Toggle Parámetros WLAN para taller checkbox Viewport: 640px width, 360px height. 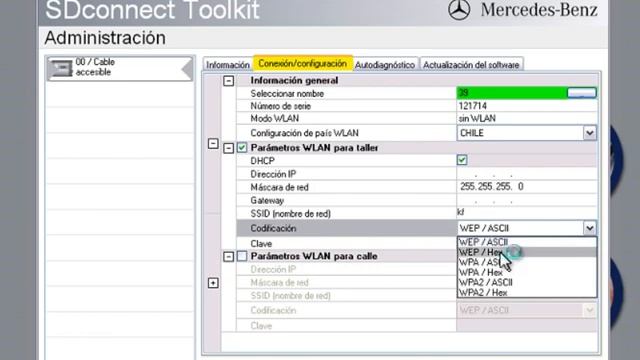pyautogui.click(x=242, y=148)
